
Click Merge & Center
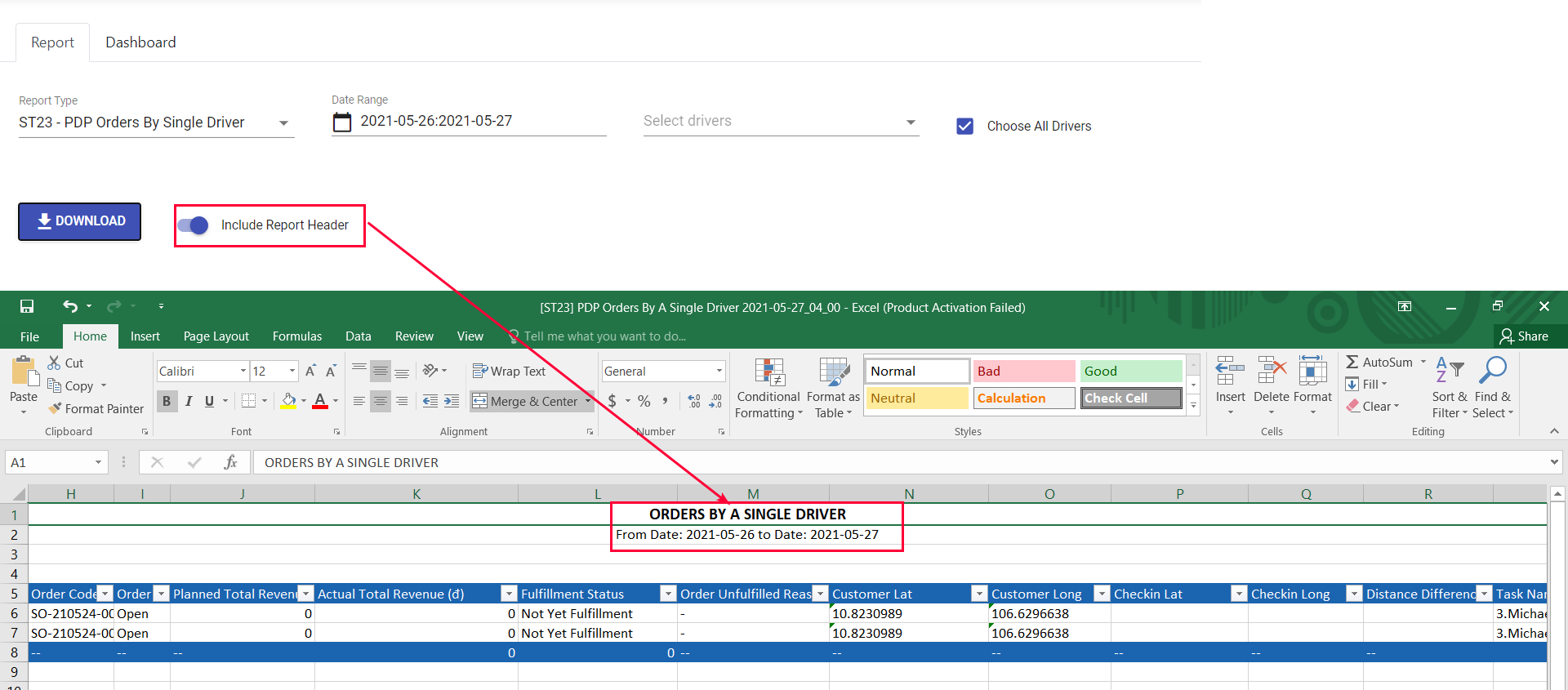click(x=525, y=401)
